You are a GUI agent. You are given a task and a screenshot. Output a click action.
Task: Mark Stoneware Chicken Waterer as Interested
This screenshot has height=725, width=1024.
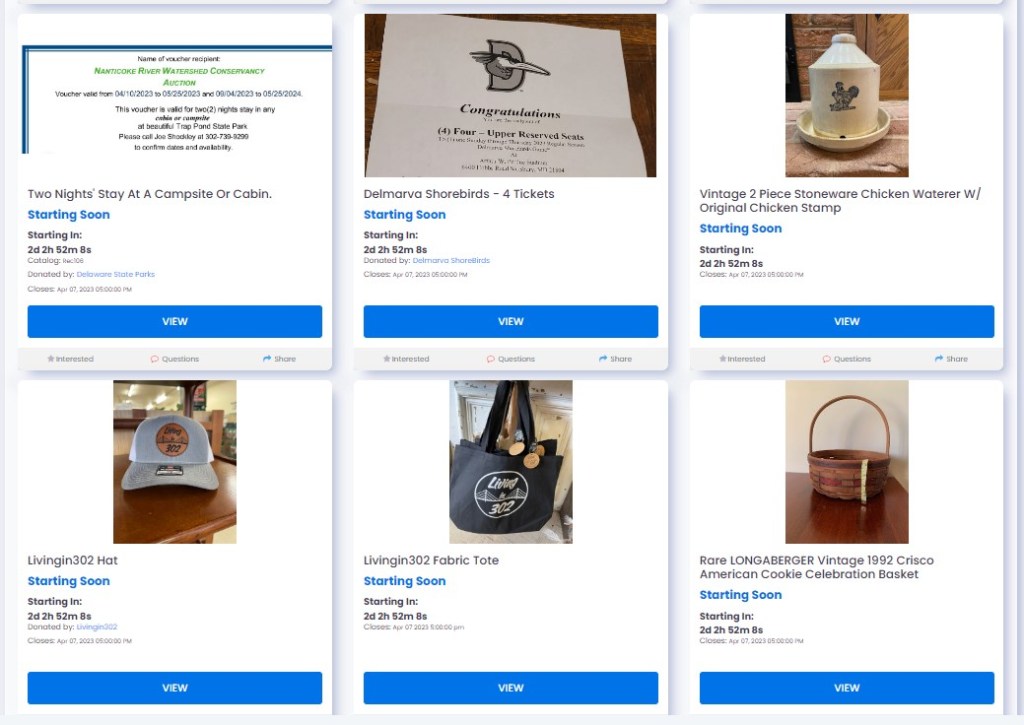point(742,359)
